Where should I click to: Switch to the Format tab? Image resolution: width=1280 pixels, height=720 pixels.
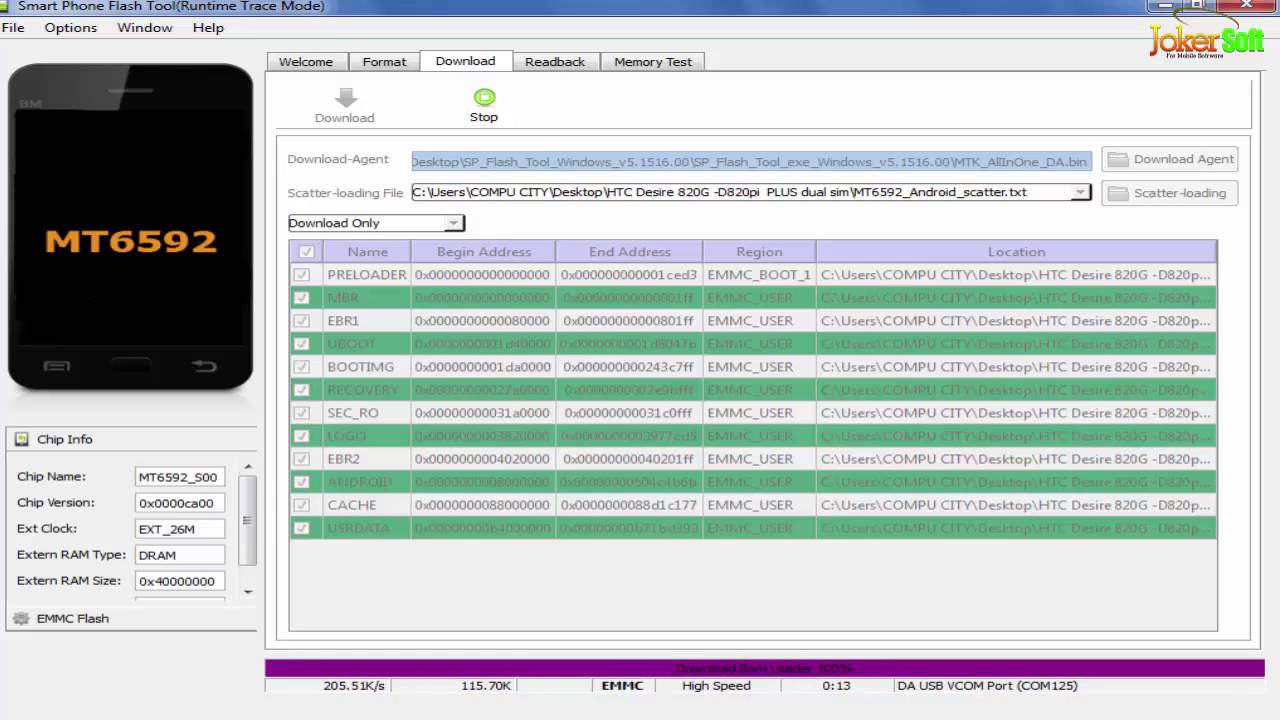pyautogui.click(x=384, y=62)
